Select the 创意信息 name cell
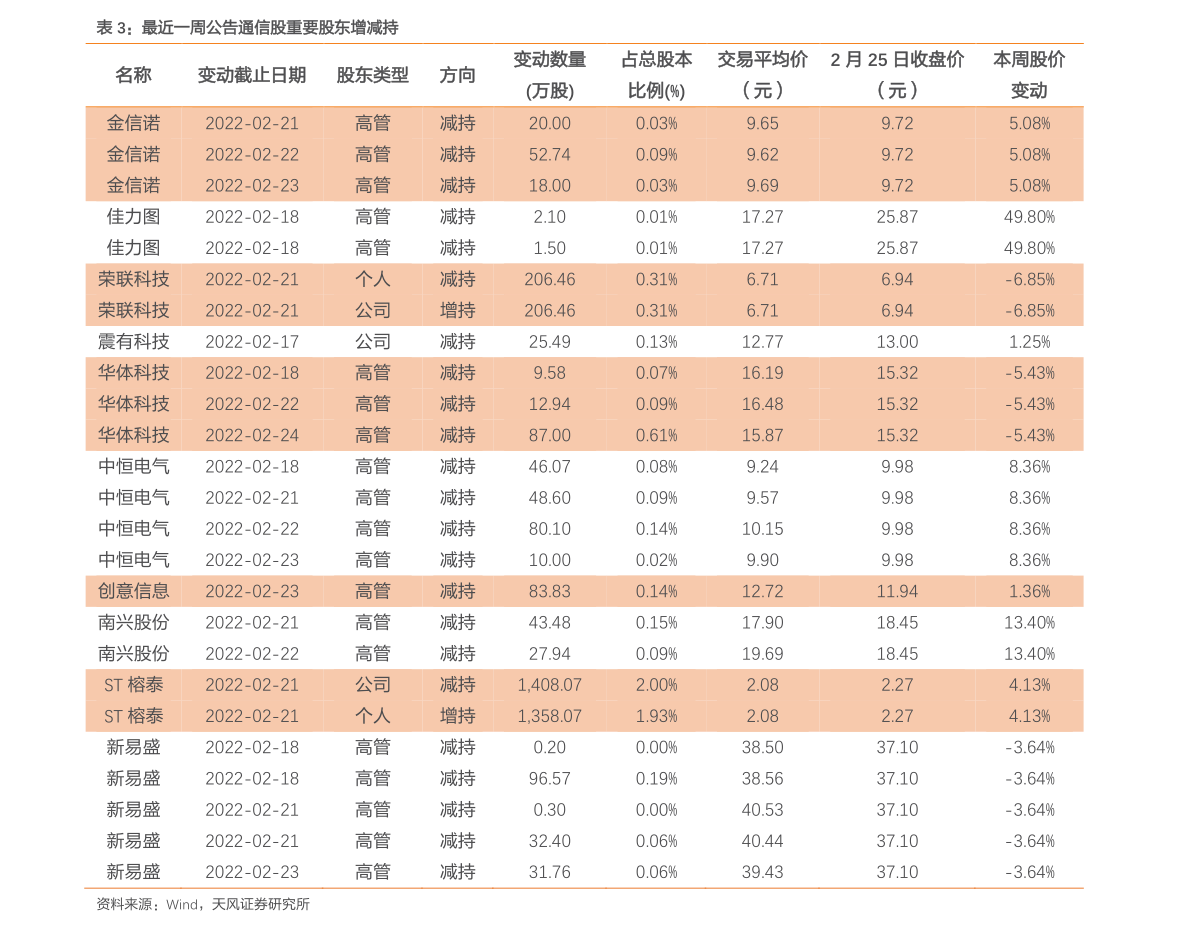 pyautogui.click(x=133, y=591)
